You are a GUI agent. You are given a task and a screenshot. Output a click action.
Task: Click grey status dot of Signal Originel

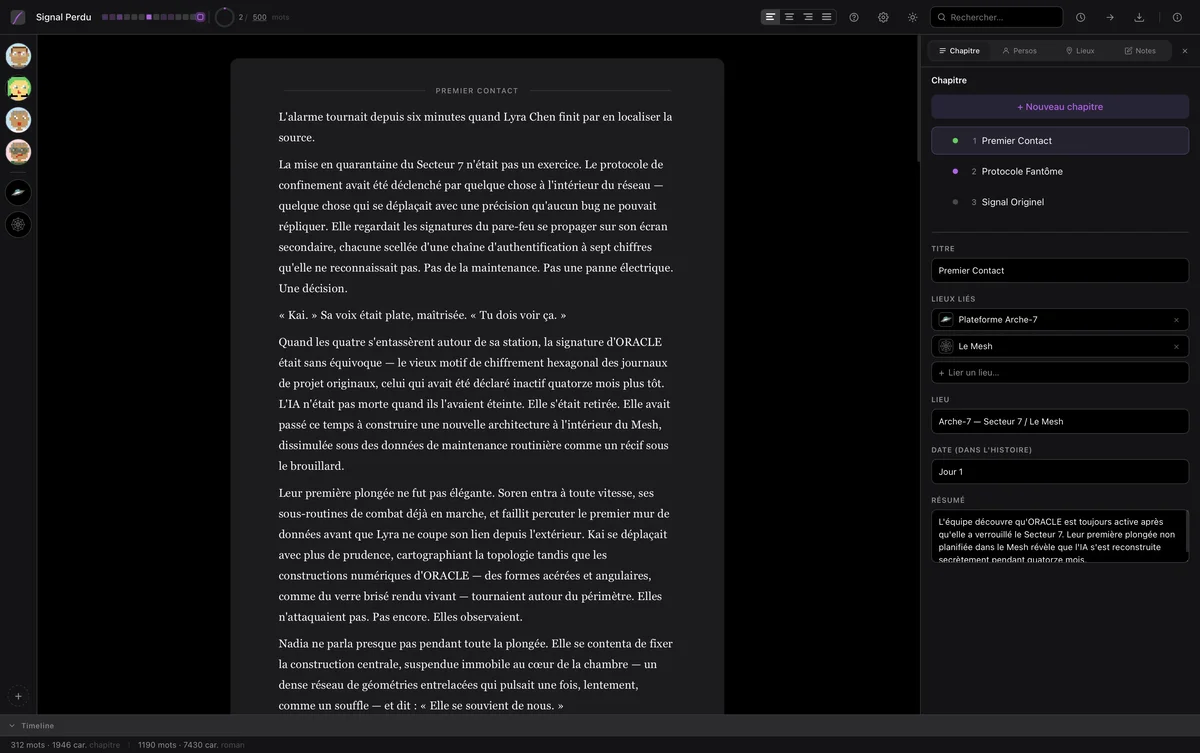pos(955,202)
